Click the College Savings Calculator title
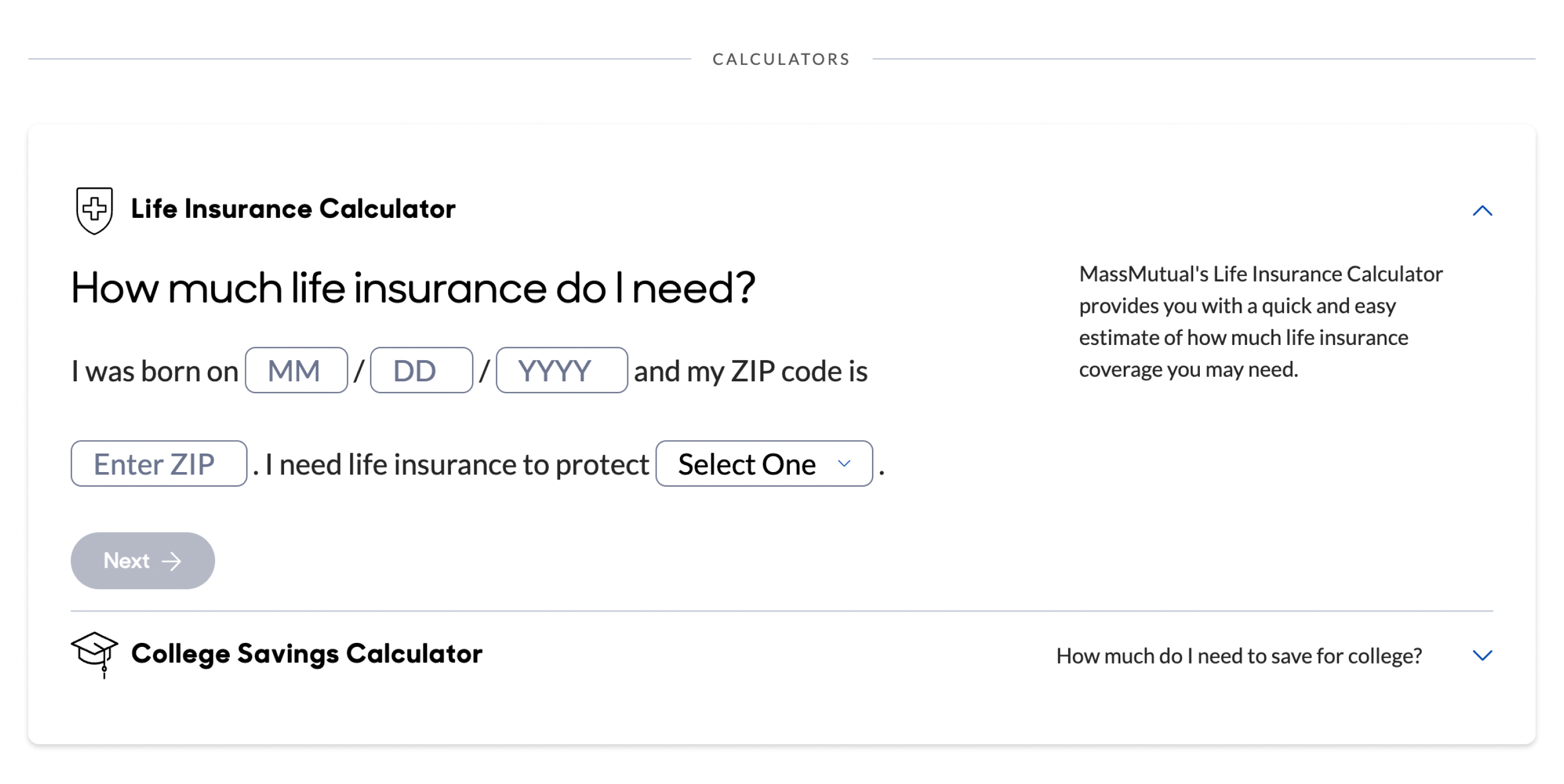 tap(306, 654)
